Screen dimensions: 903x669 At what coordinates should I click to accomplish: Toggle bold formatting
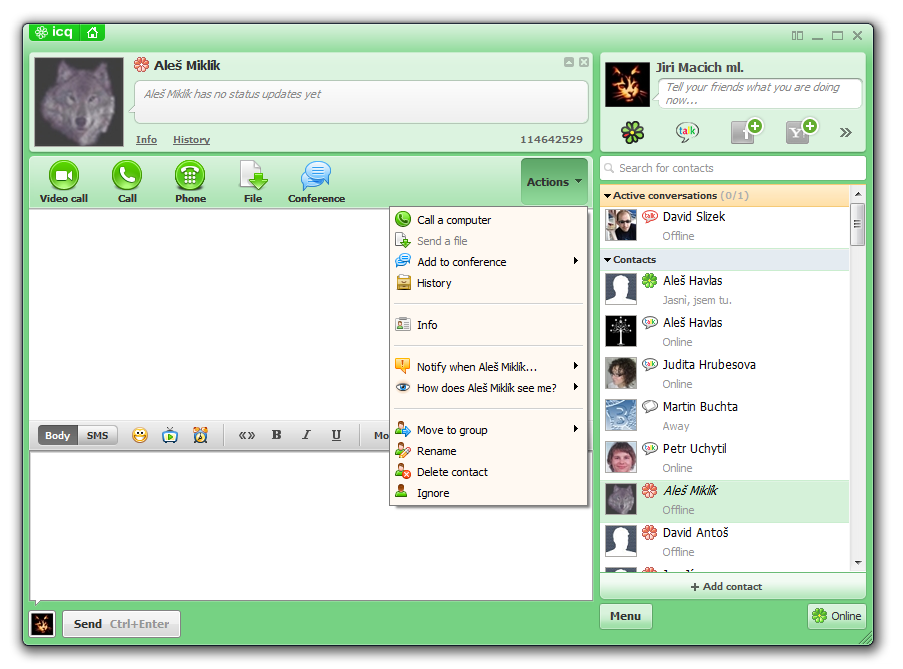pyautogui.click(x=276, y=435)
